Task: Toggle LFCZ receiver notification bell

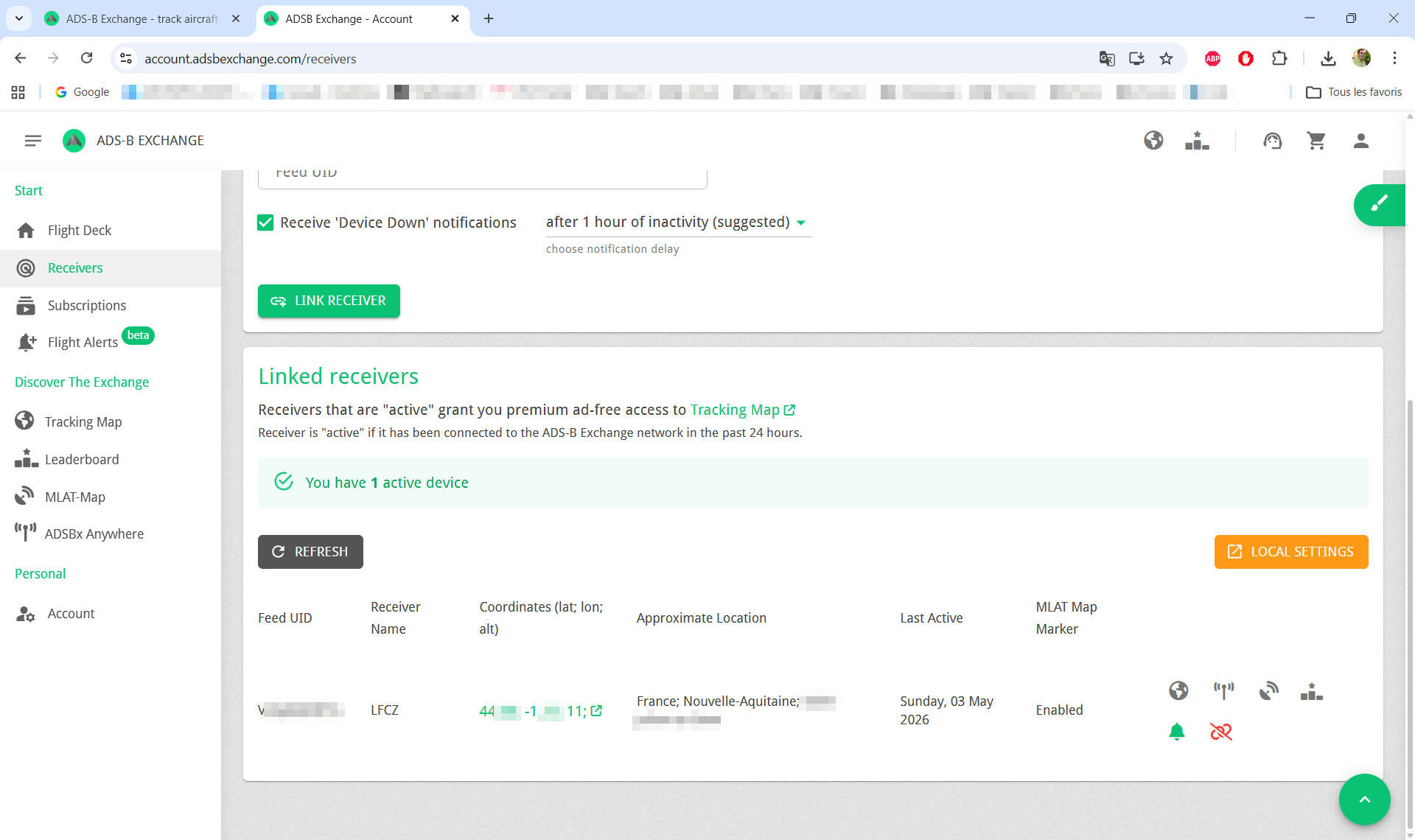Action: point(1177,731)
